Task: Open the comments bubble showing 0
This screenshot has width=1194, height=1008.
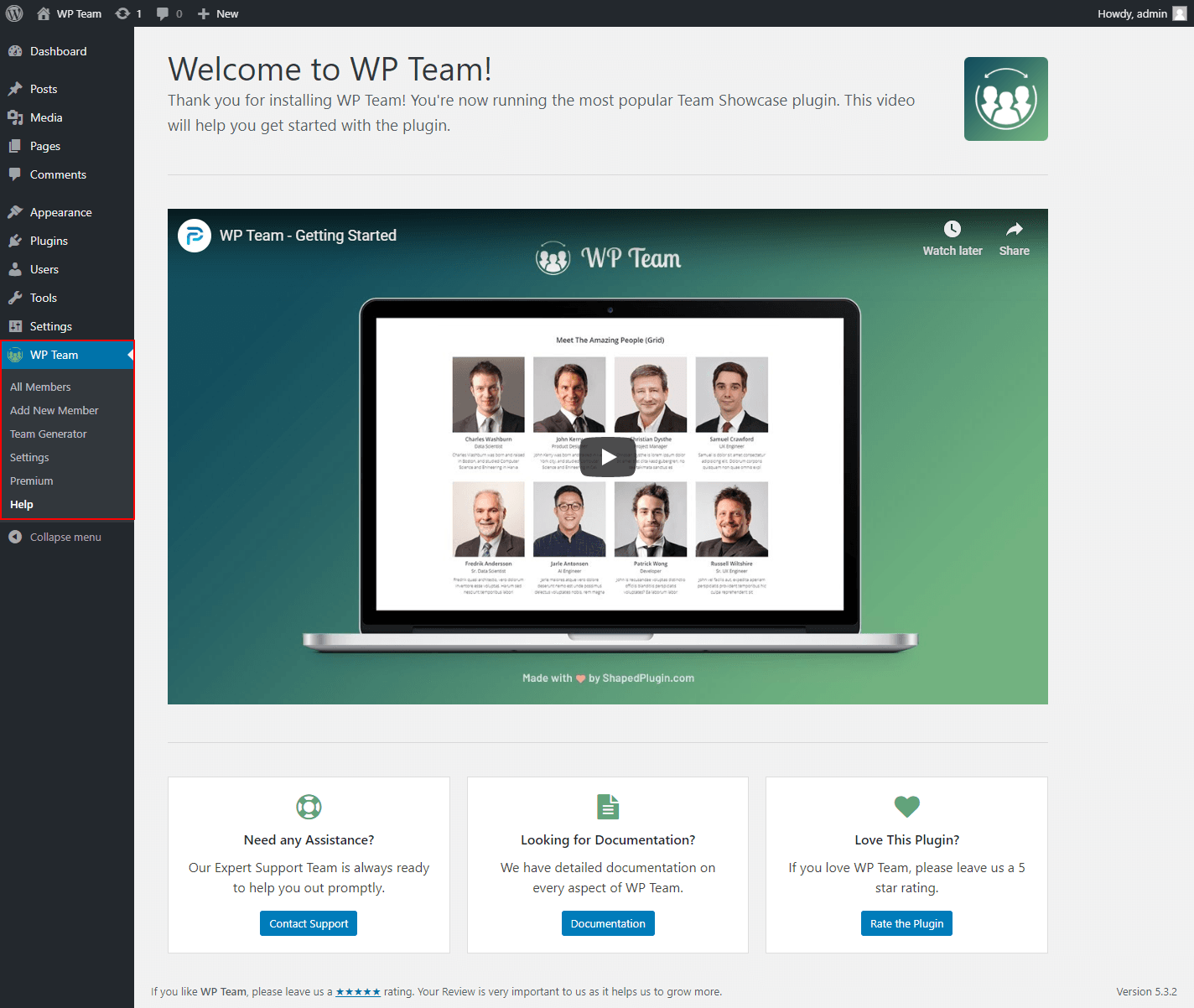Action: 169,13
